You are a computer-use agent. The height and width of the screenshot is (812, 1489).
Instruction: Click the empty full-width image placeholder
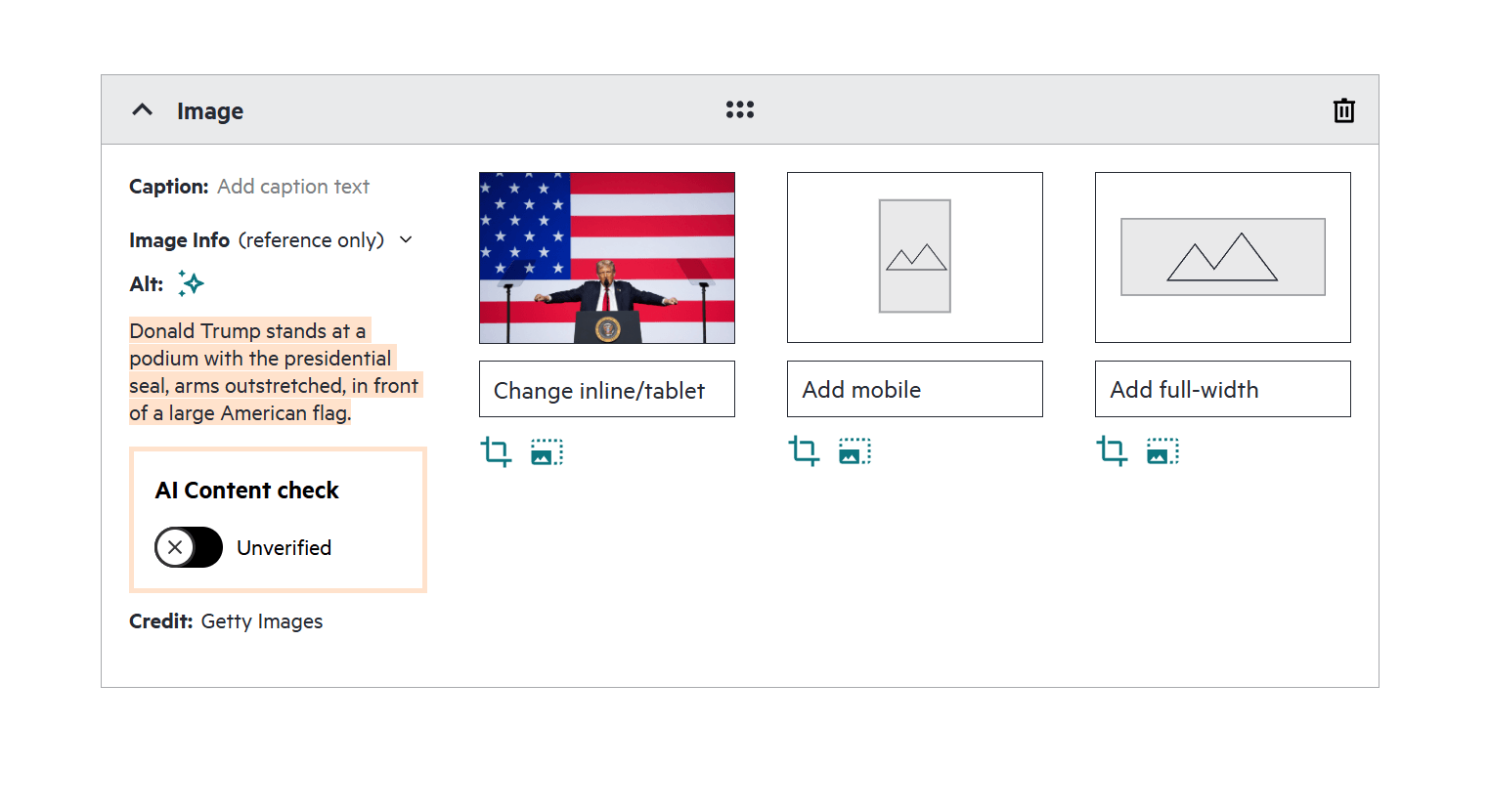point(1223,257)
